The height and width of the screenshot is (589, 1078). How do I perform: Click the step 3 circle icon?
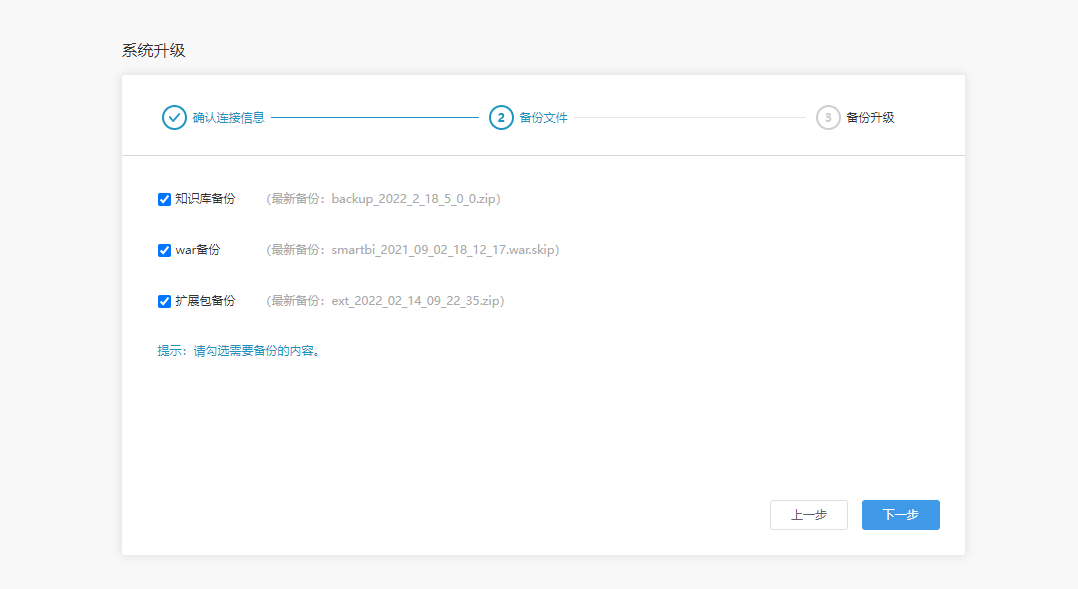pos(828,118)
